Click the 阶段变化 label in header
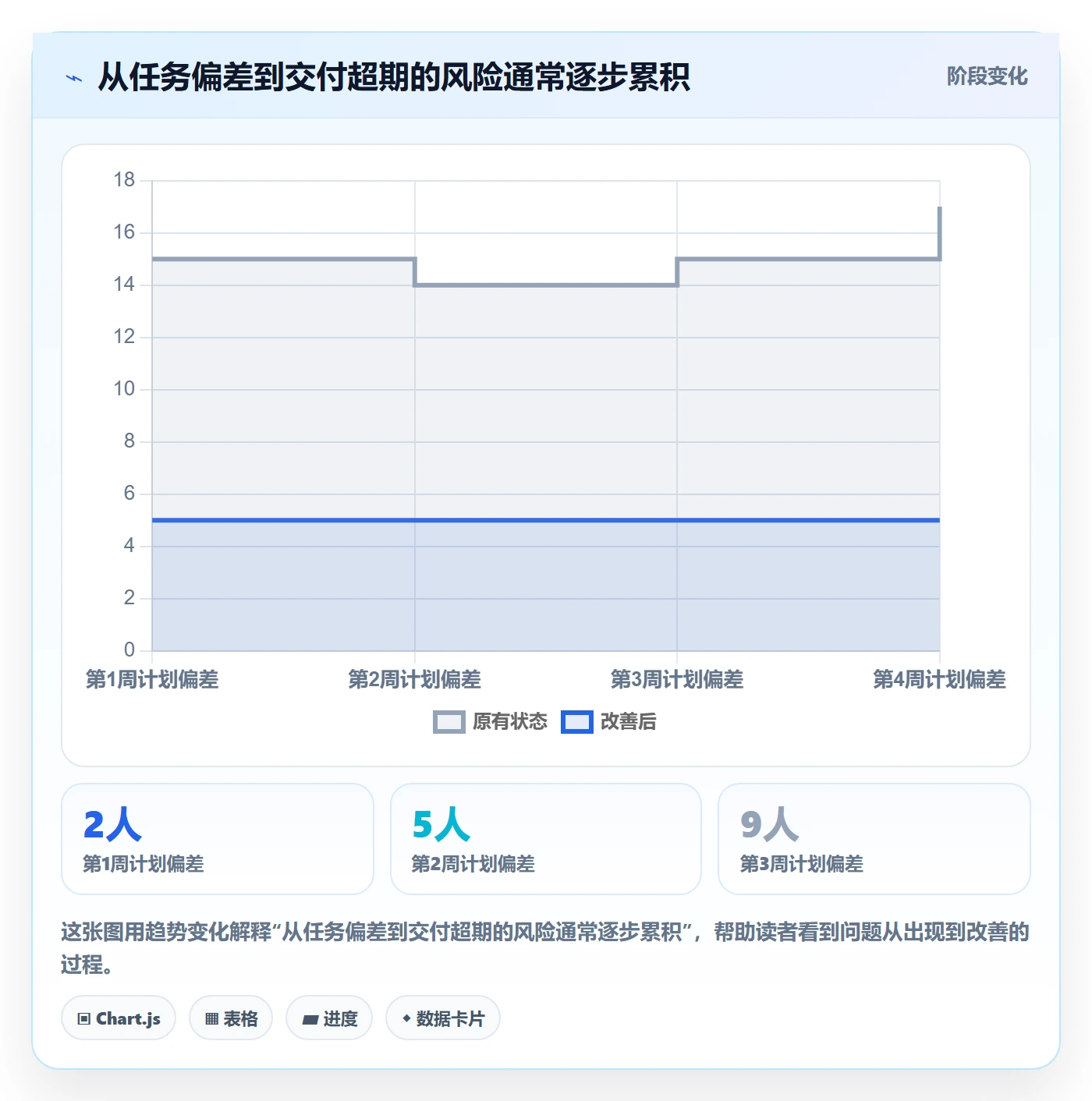This screenshot has width=1092, height=1101. [987, 76]
